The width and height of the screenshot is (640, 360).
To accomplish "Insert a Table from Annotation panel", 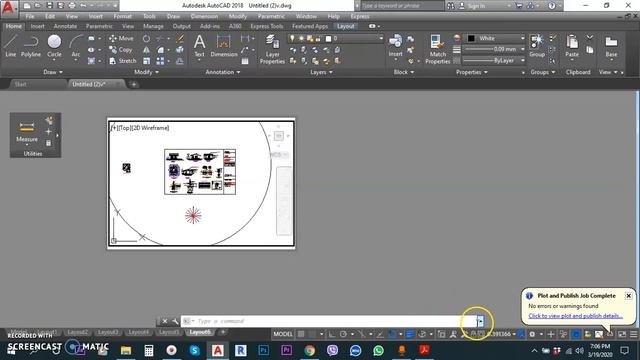I will (x=245, y=61).
